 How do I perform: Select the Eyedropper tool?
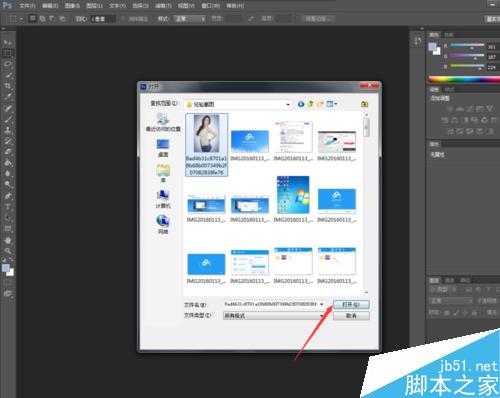coord(8,97)
